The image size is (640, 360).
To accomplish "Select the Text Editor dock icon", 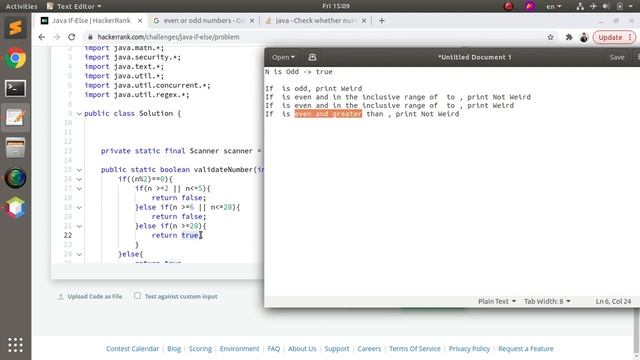I will (x=16, y=118).
